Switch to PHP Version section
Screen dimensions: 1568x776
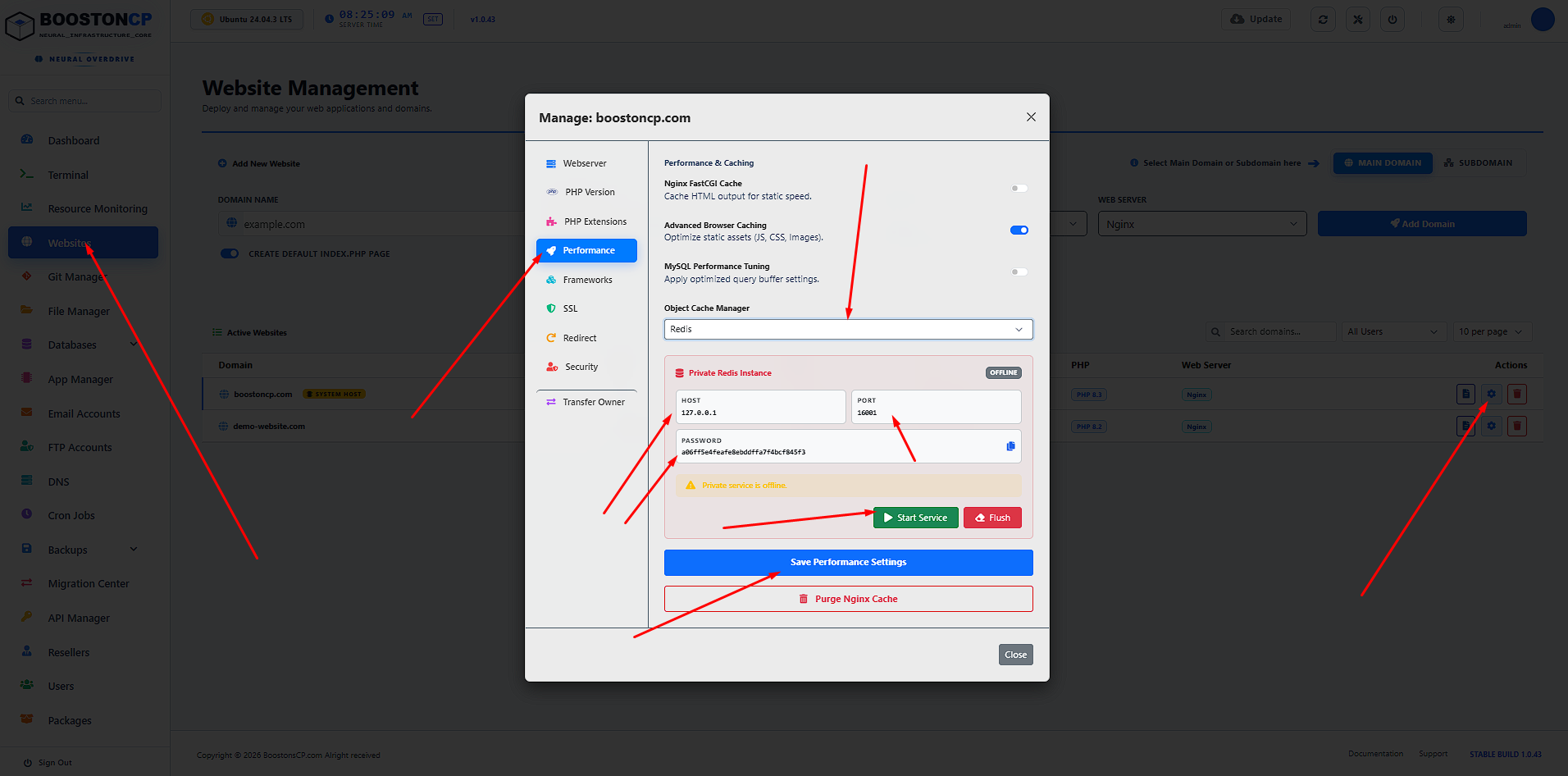pyautogui.click(x=586, y=192)
